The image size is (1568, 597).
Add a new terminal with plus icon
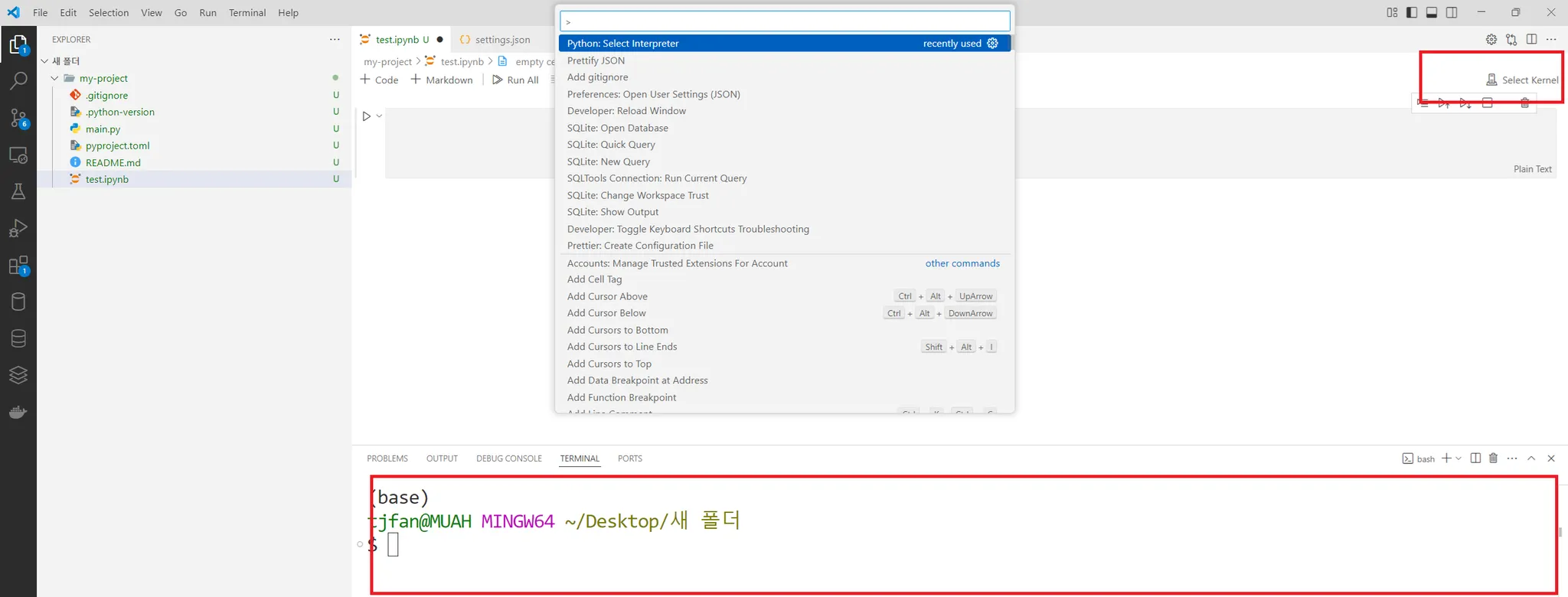click(1446, 458)
